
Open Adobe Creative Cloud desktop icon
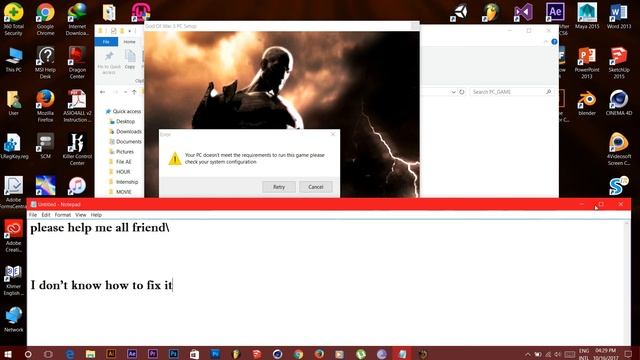pos(13,236)
